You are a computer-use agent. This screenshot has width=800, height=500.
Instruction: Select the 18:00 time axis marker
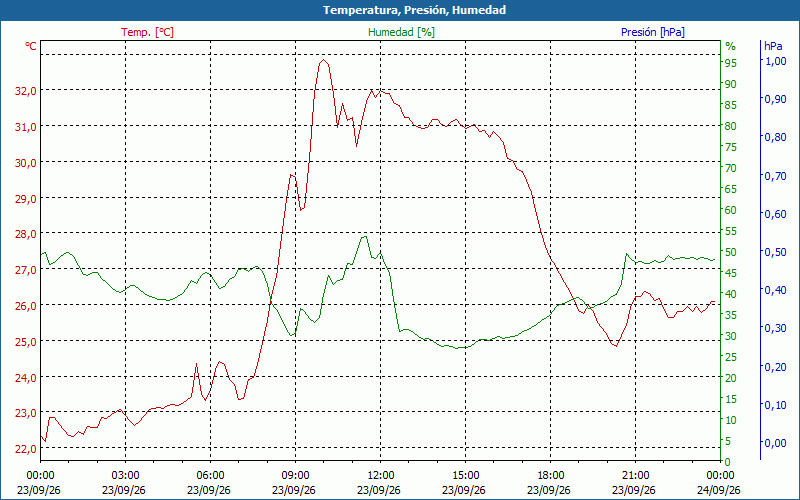point(551,476)
